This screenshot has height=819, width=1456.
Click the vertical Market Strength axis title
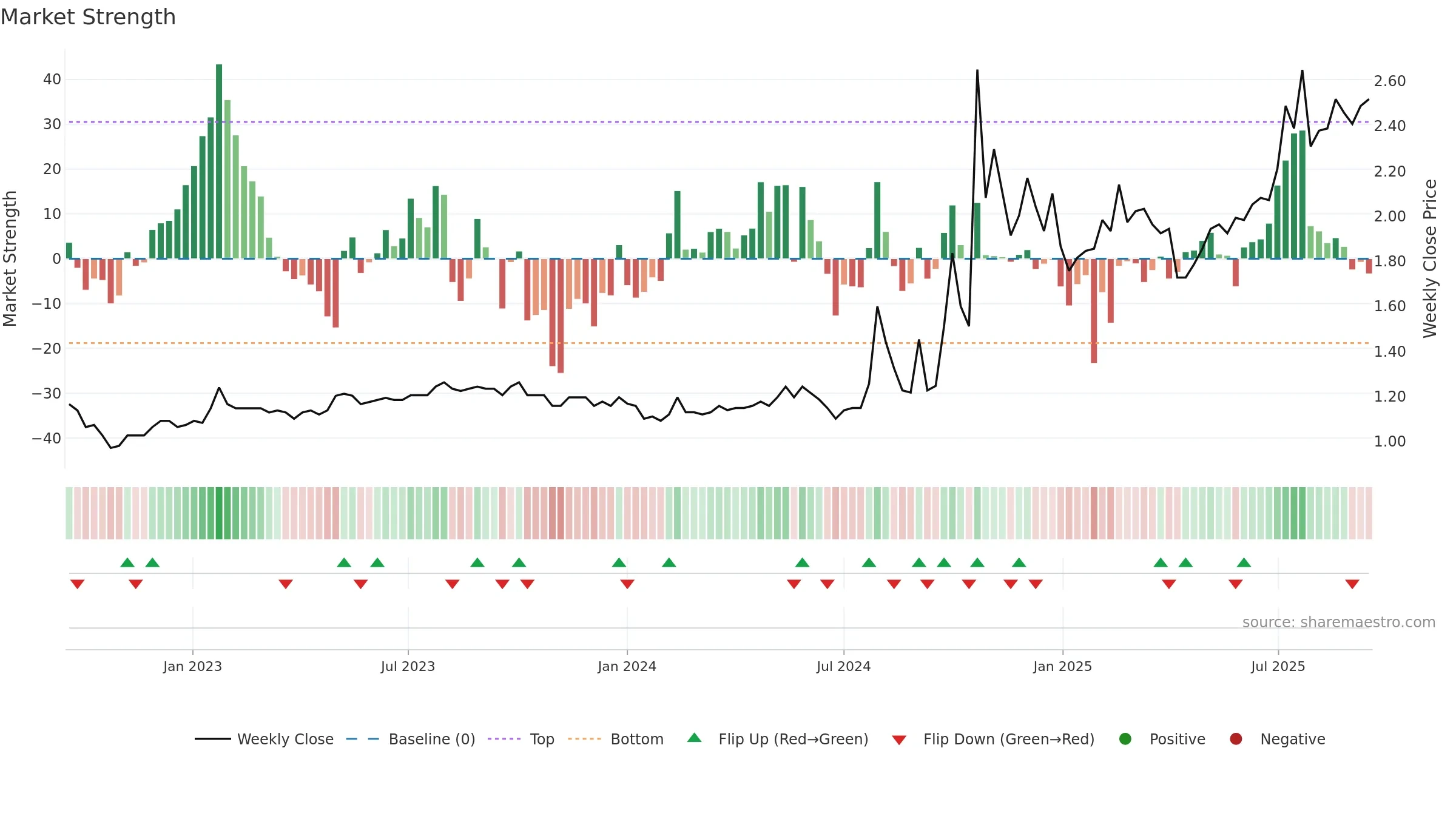point(10,258)
